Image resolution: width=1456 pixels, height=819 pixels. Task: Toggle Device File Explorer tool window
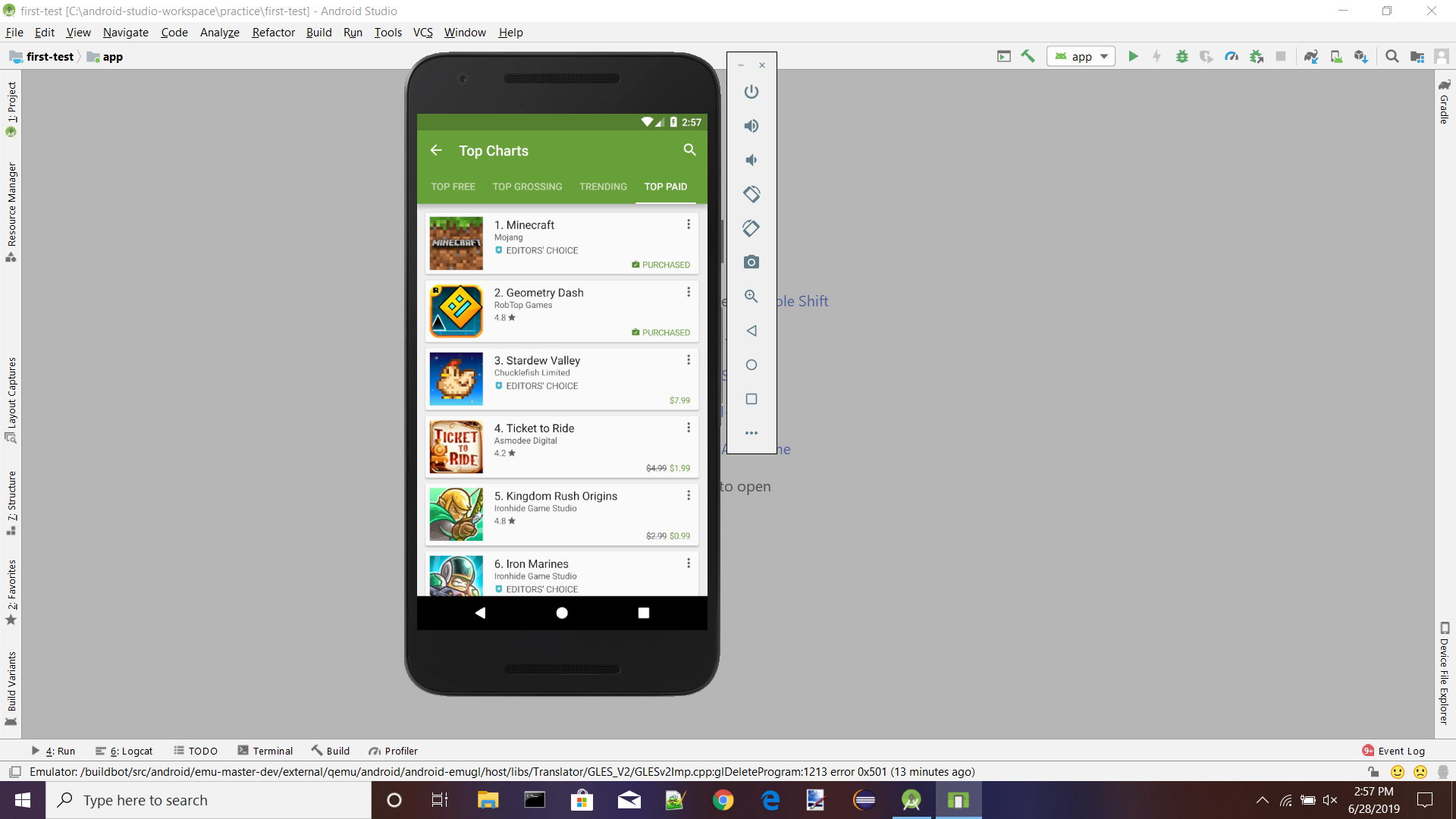point(1445,673)
